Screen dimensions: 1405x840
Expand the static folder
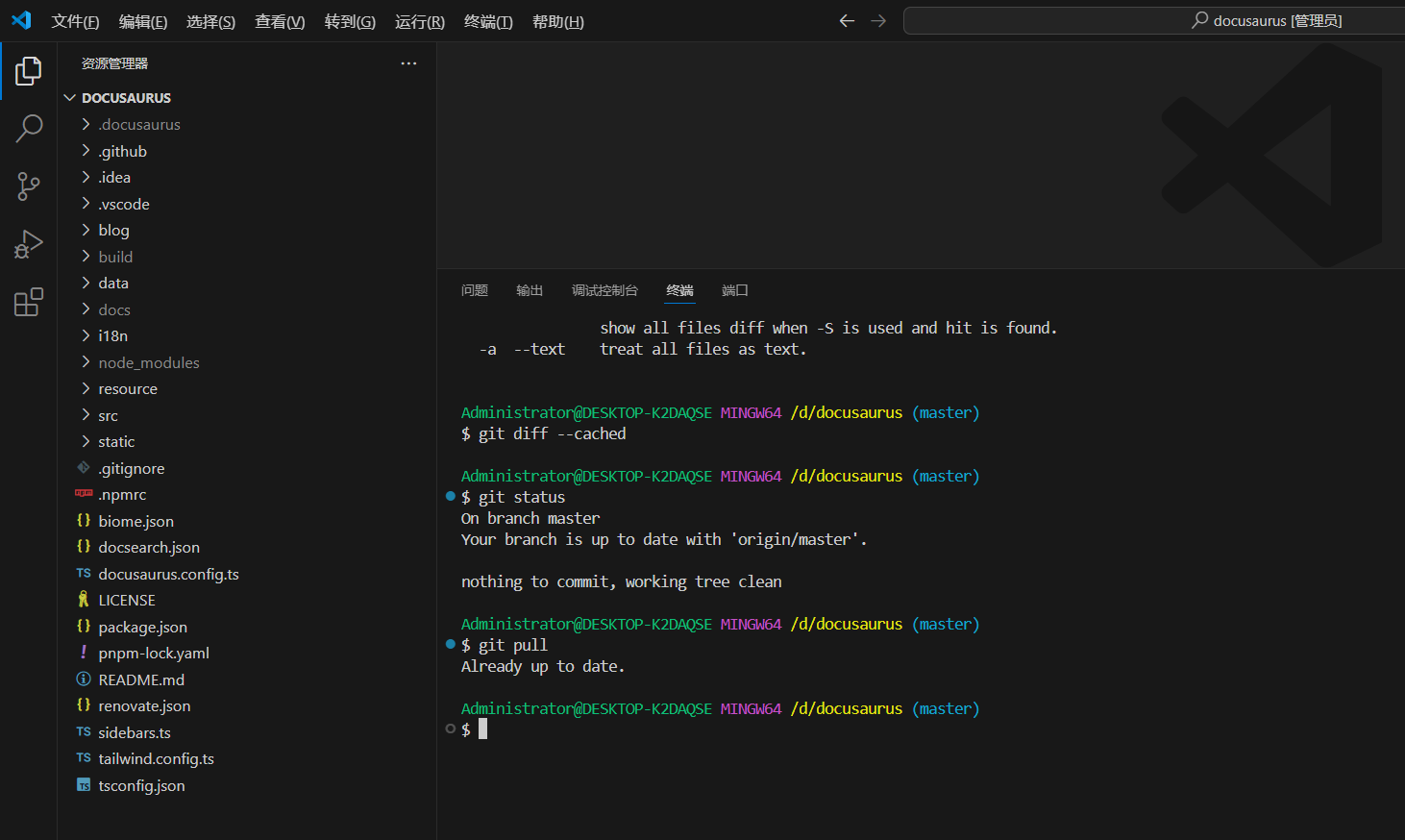86,441
